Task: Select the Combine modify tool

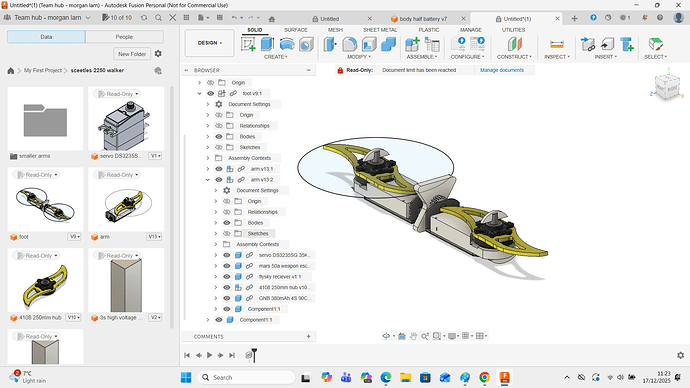Action: tap(389, 44)
